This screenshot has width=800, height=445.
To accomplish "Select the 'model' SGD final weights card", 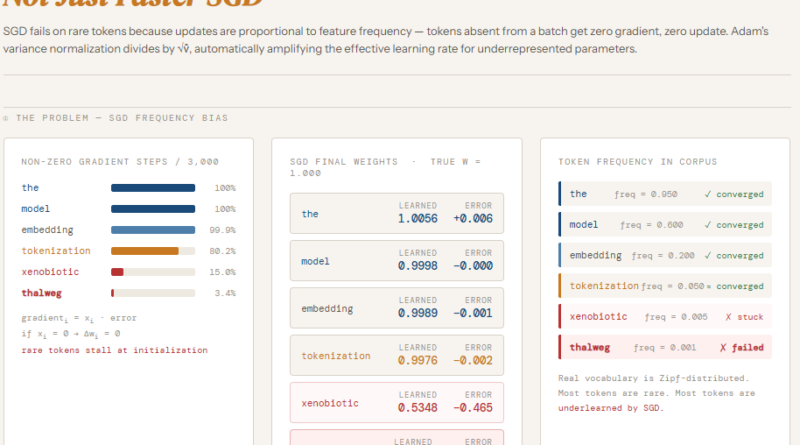I will [x=397, y=261].
